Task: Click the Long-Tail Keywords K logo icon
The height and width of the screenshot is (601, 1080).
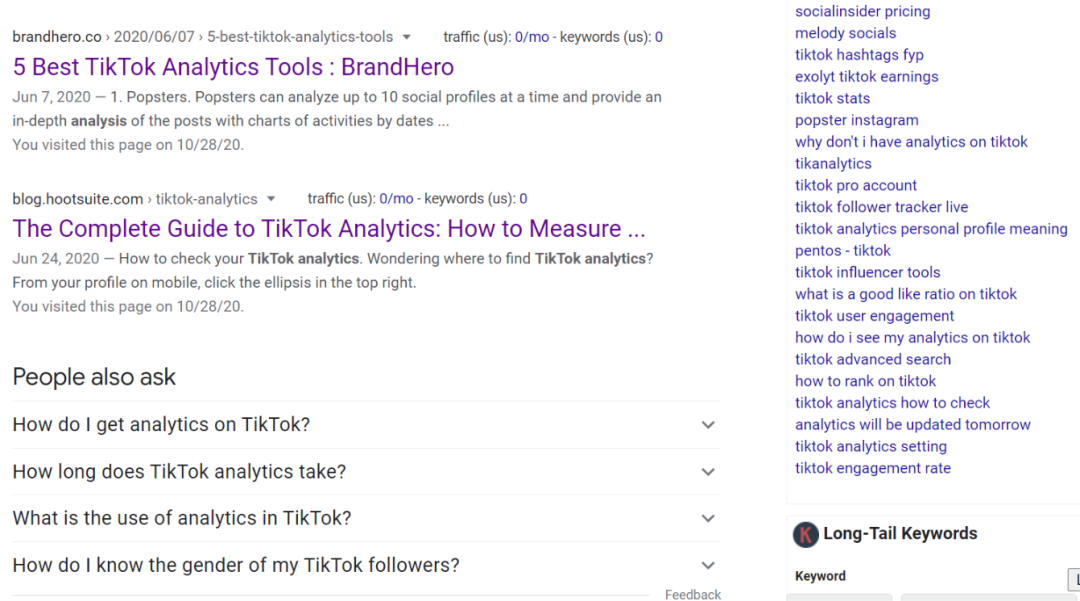Action: [805, 534]
